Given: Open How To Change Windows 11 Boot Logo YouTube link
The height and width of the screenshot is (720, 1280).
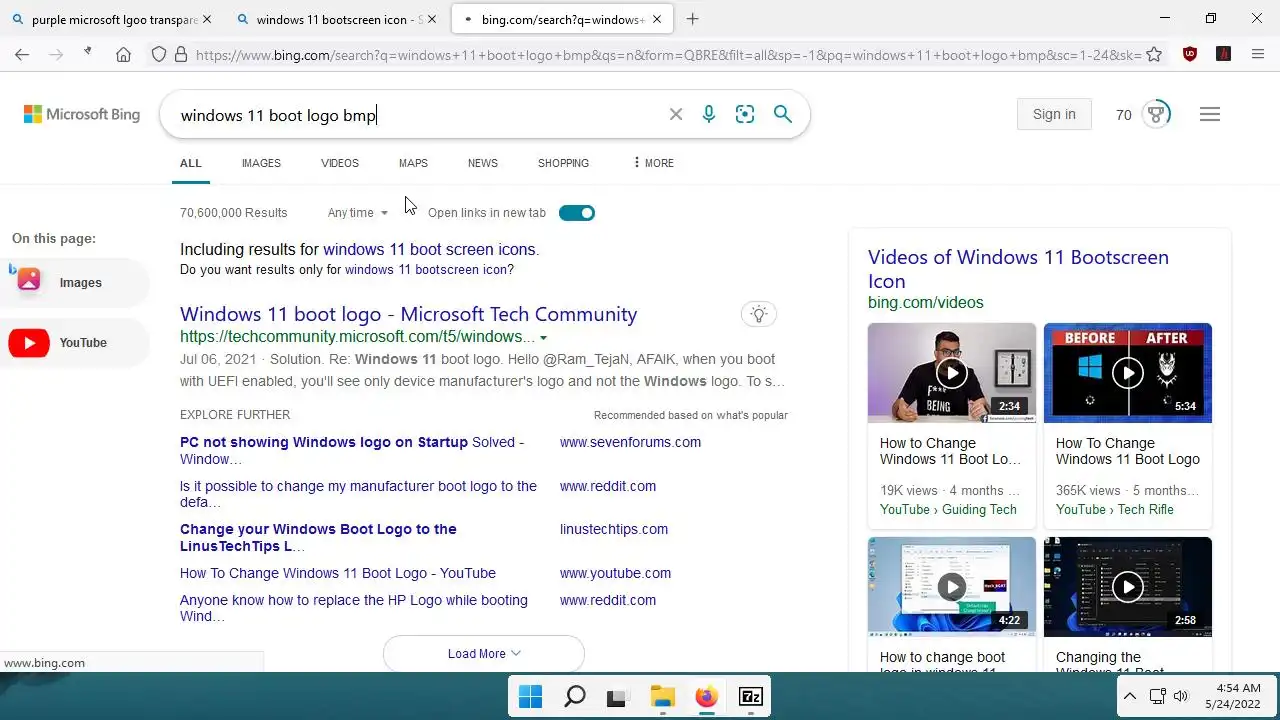Looking at the screenshot, I should [338, 573].
